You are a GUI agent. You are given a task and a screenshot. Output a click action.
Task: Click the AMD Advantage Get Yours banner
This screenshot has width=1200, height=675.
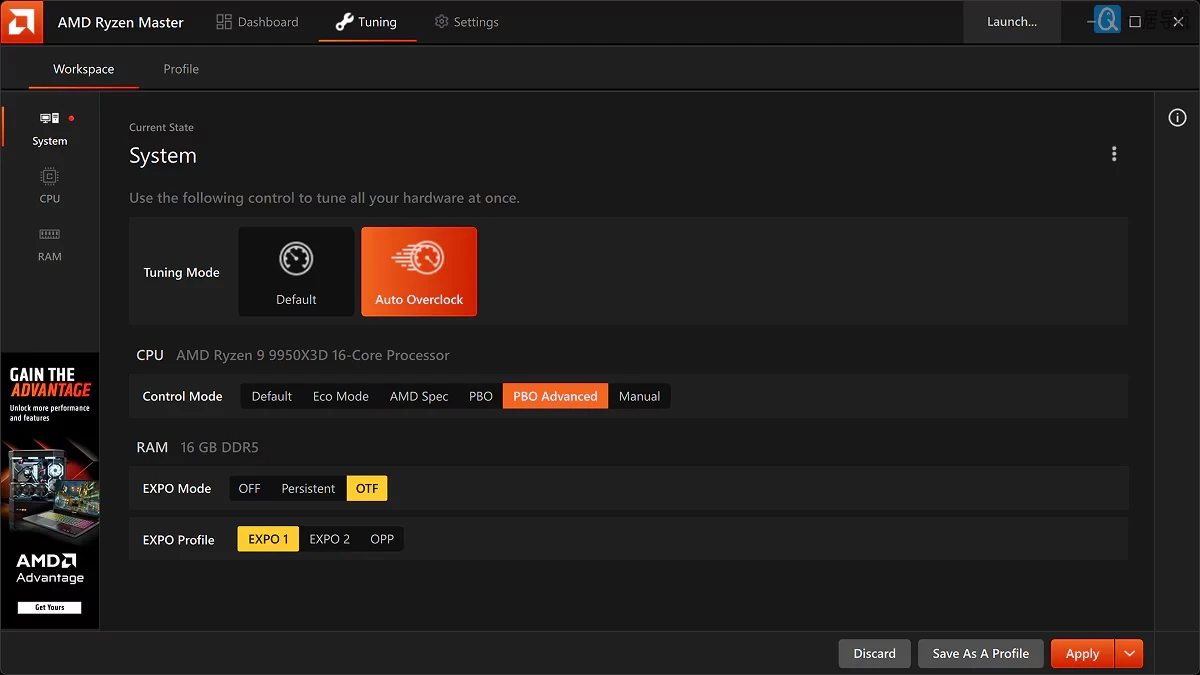point(50,607)
